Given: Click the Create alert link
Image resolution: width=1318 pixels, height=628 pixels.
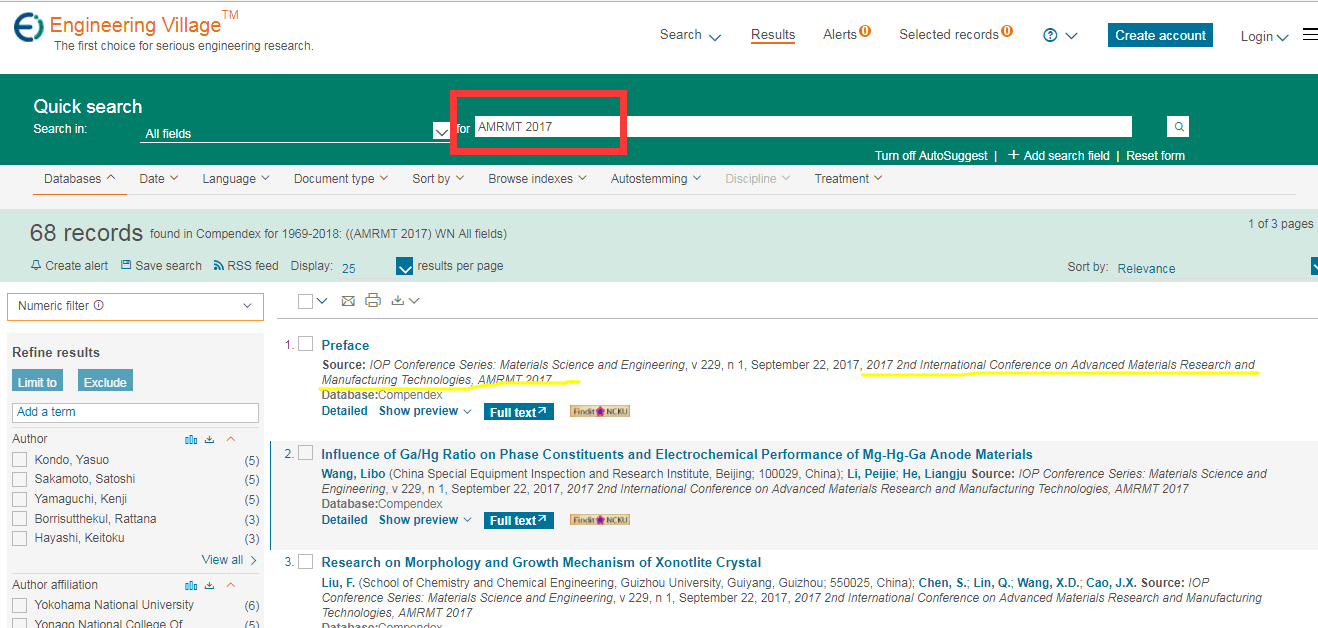Looking at the screenshot, I should pyautogui.click(x=70, y=266).
